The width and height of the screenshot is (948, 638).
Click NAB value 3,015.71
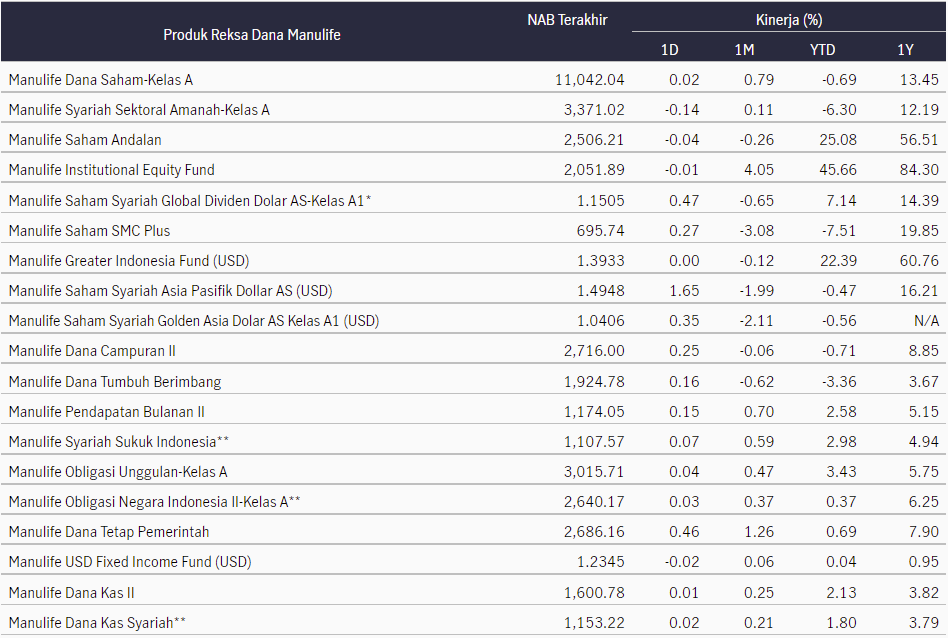tap(594, 472)
